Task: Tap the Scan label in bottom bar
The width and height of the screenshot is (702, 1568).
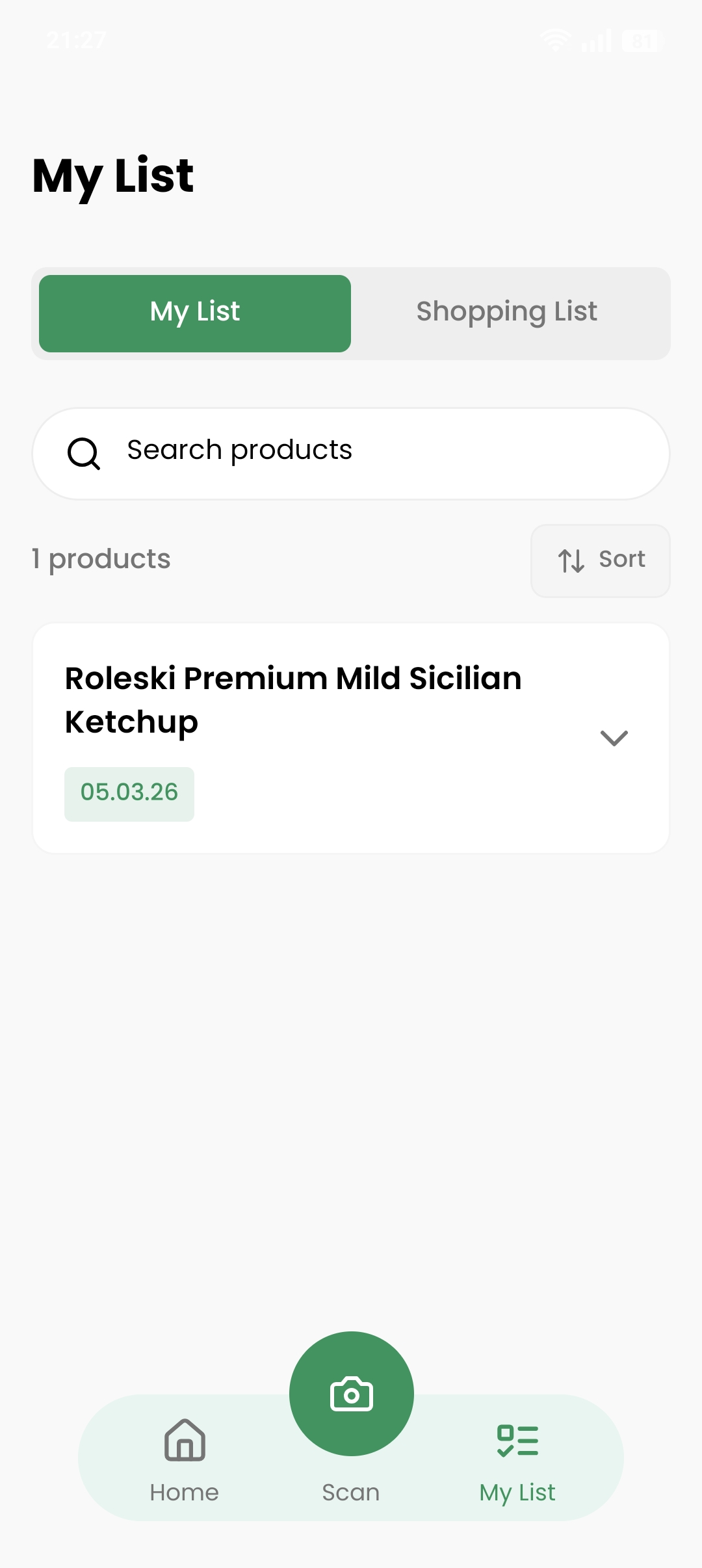Action: coord(351,1492)
